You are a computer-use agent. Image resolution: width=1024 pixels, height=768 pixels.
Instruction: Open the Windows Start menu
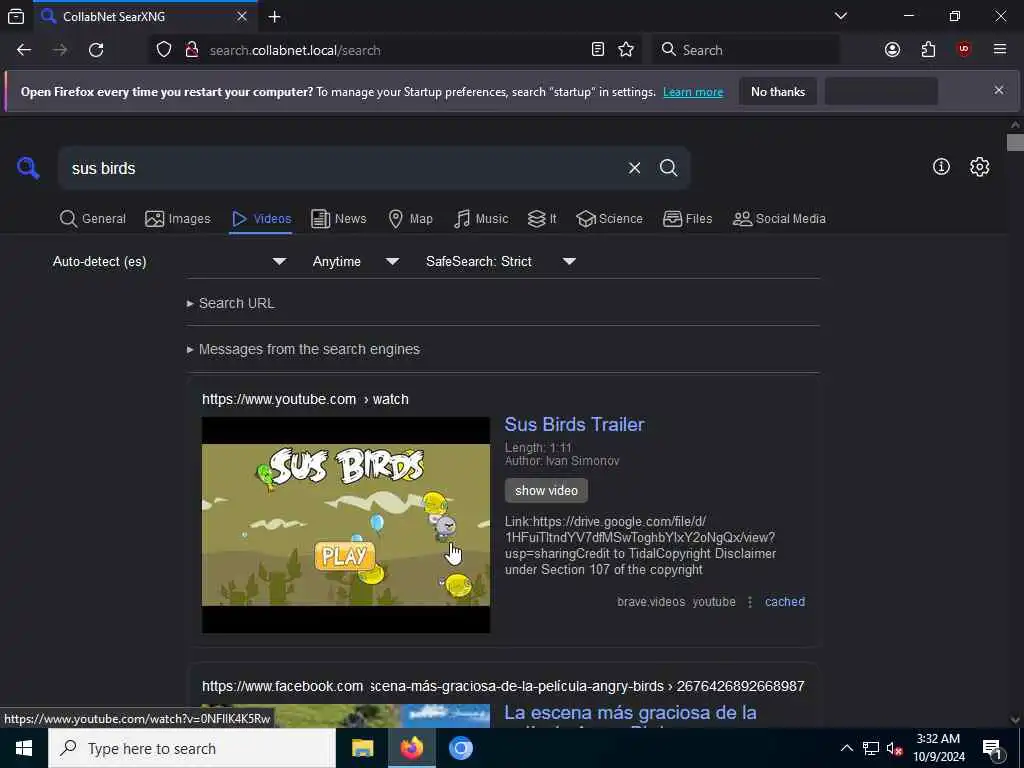(24, 748)
